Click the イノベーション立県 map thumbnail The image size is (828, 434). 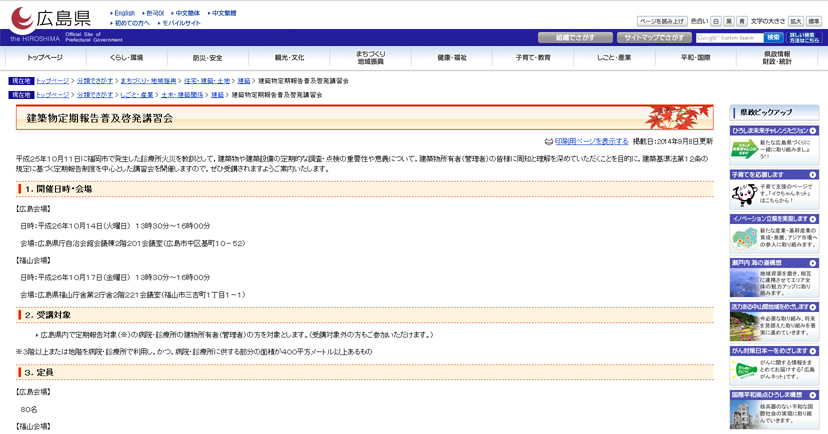tap(745, 239)
